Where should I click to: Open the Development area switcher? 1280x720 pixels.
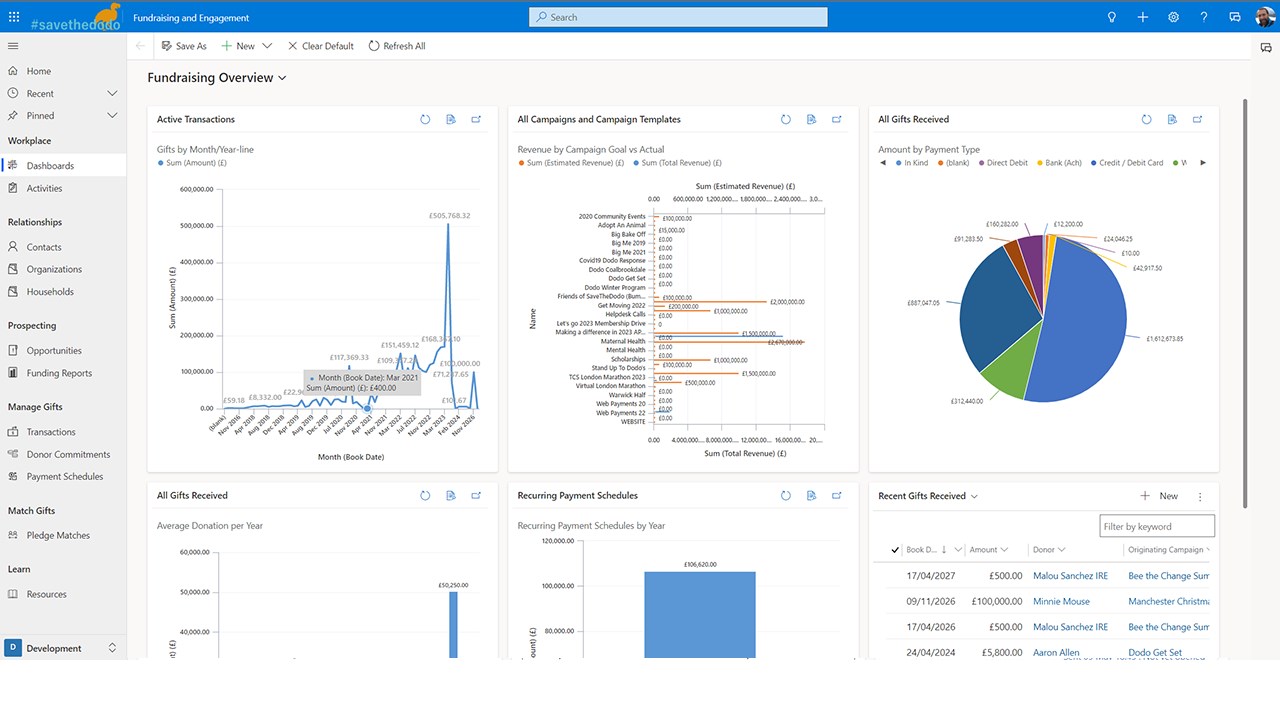coord(63,648)
